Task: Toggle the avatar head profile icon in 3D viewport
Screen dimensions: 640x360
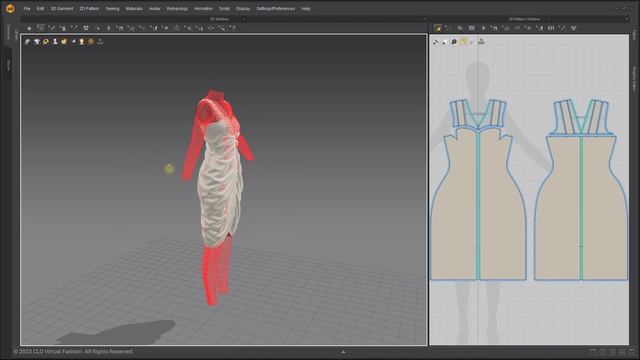Action: point(82,41)
